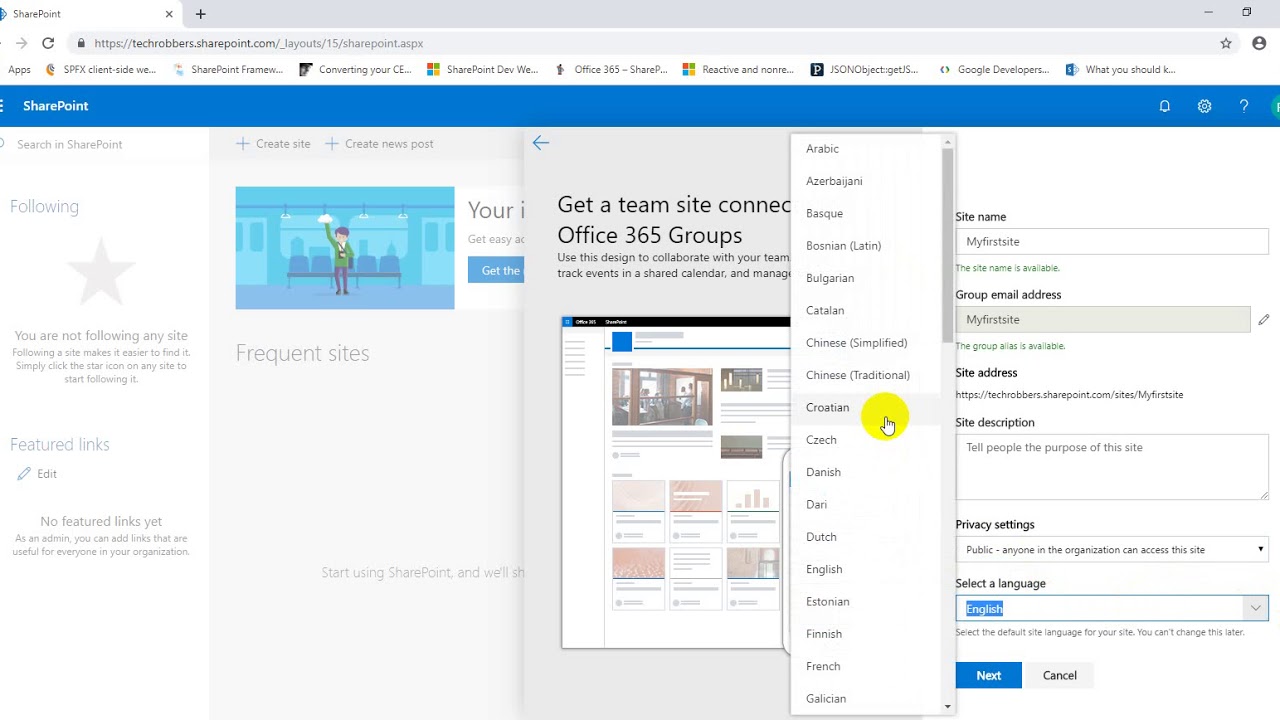Go back with the panel's left arrow

(541, 143)
